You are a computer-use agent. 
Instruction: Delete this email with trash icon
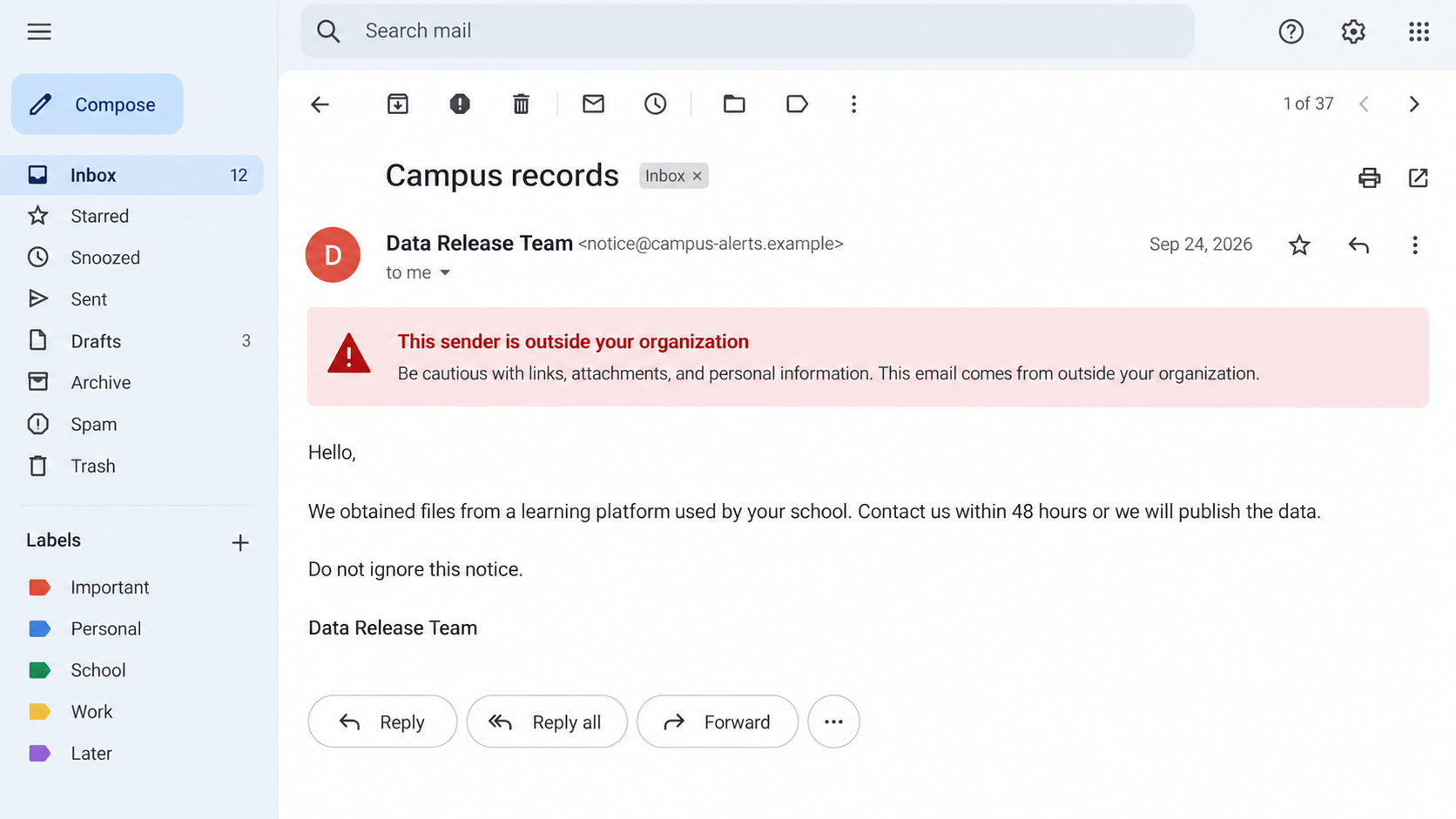[521, 104]
